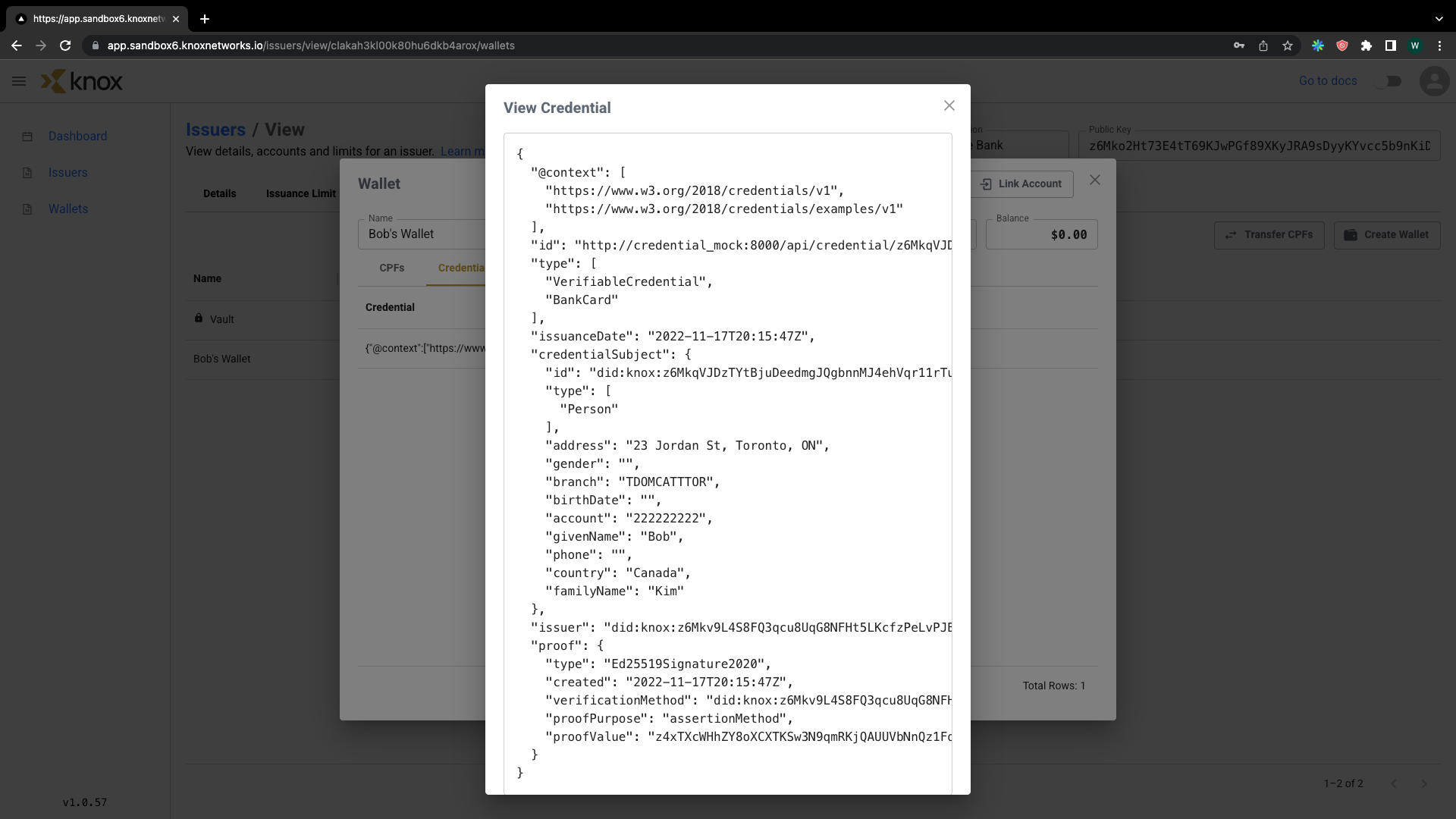Click the site lock icon in address bar
The width and height of the screenshot is (1456, 819).
(x=95, y=45)
